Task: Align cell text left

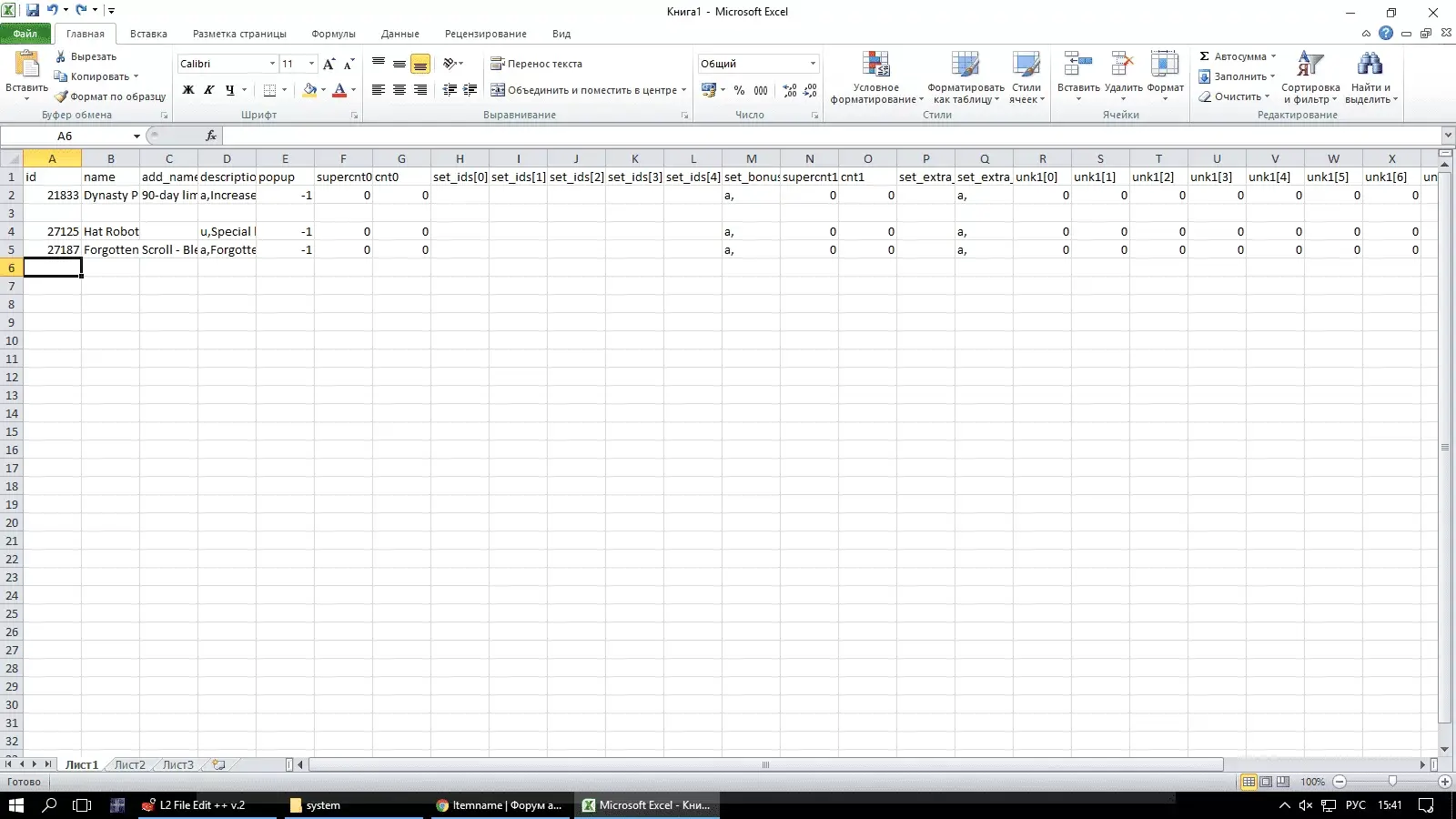Action: (379, 90)
